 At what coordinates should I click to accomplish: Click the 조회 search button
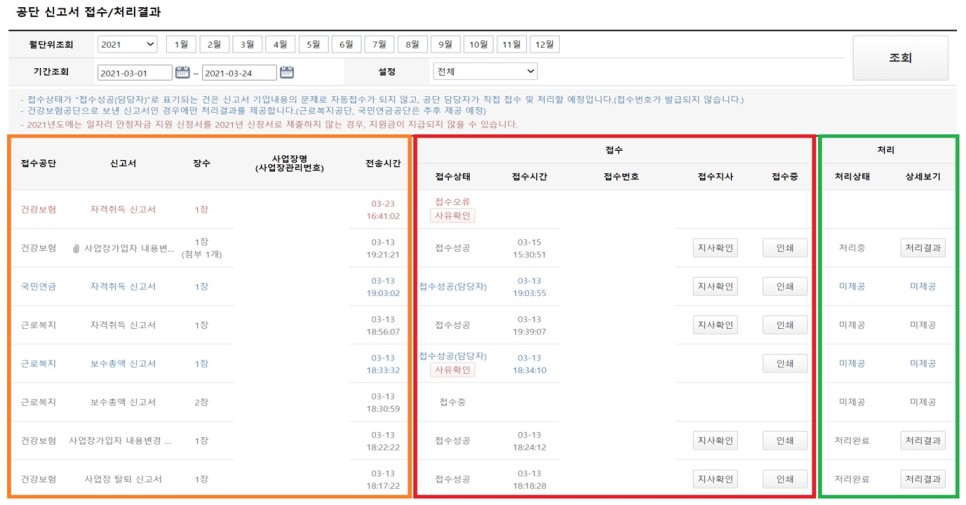coord(900,58)
